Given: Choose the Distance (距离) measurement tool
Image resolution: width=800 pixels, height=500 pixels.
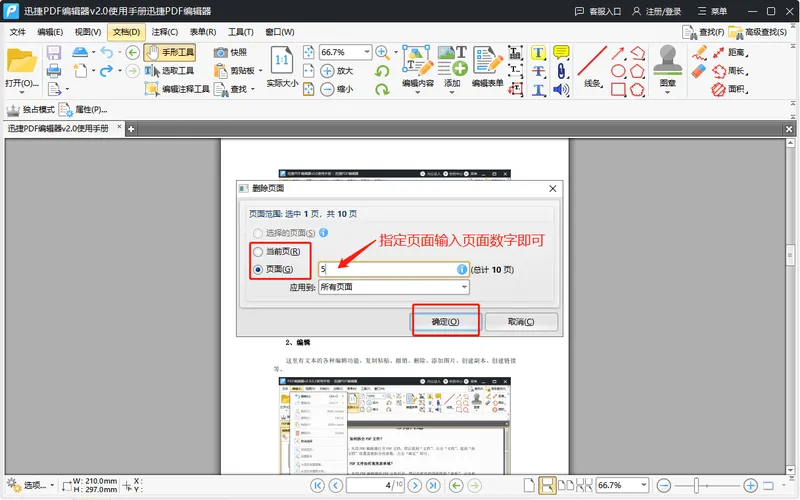Looking at the screenshot, I should pyautogui.click(x=730, y=52).
